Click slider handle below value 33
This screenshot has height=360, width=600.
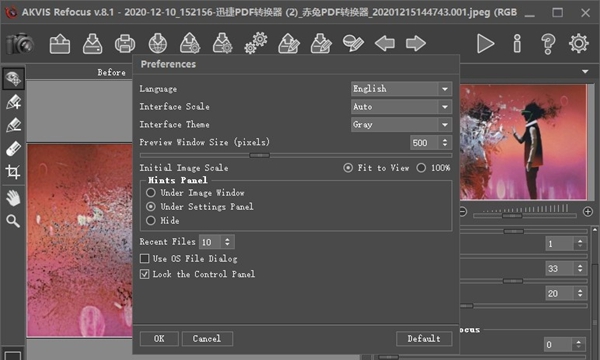(x=513, y=281)
